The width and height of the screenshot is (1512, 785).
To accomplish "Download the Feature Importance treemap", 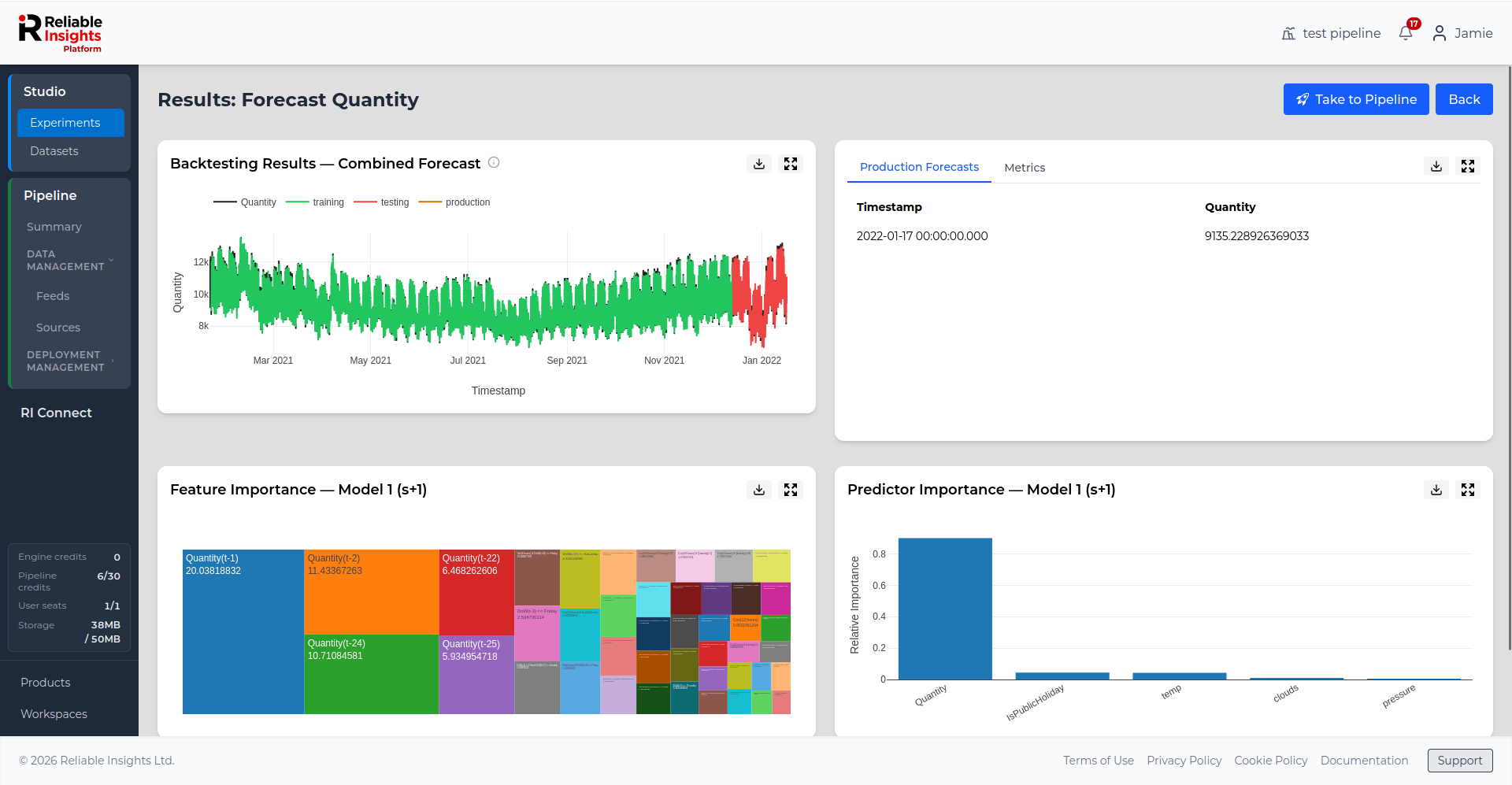I will (x=759, y=490).
